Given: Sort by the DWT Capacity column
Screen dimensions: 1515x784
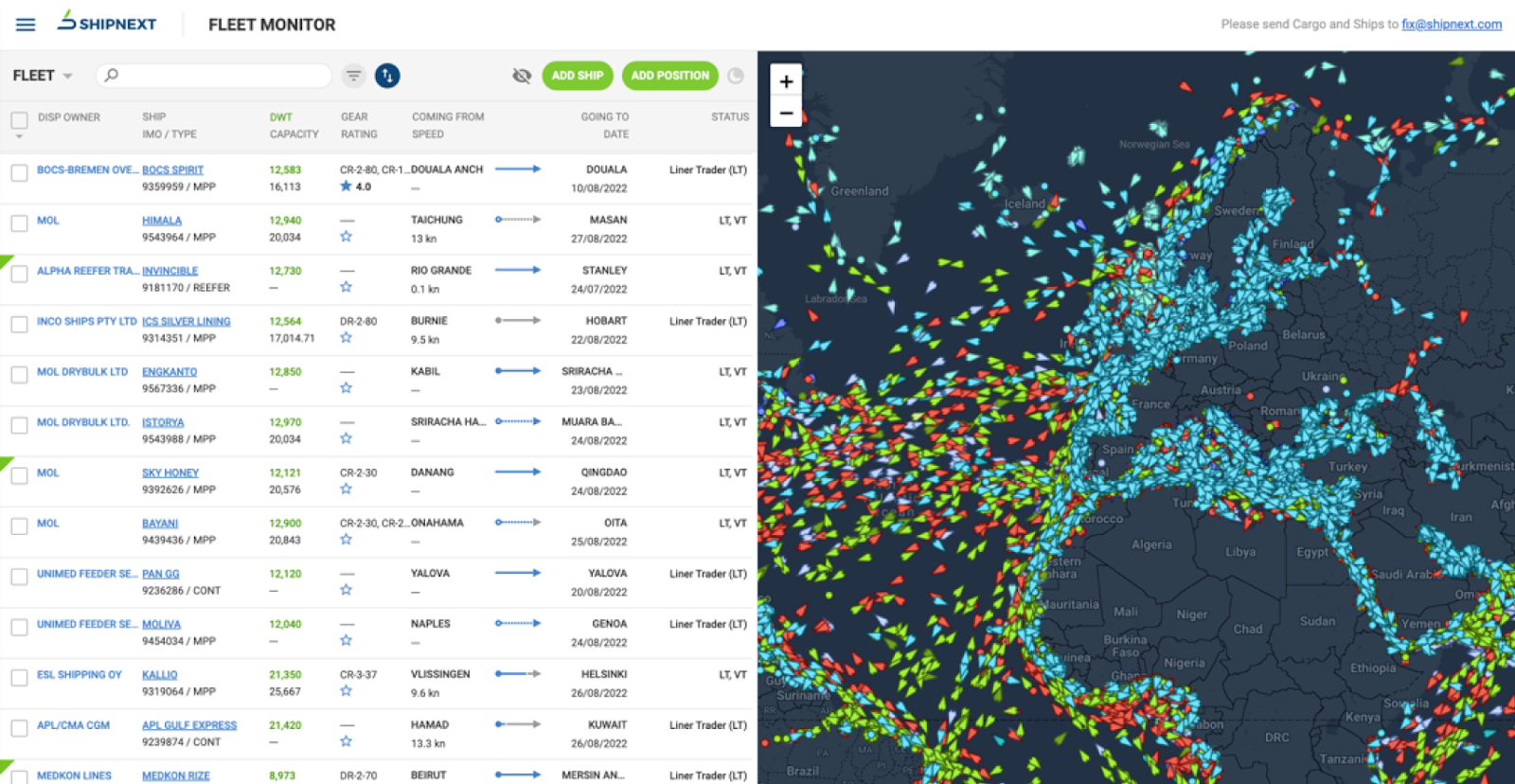Looking at the screenshot, I should coord(294,126).
